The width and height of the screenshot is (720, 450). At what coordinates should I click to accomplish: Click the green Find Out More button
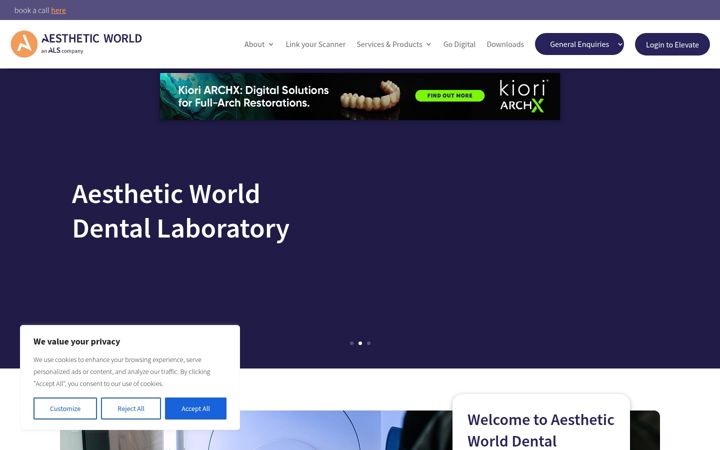(450, 96)
